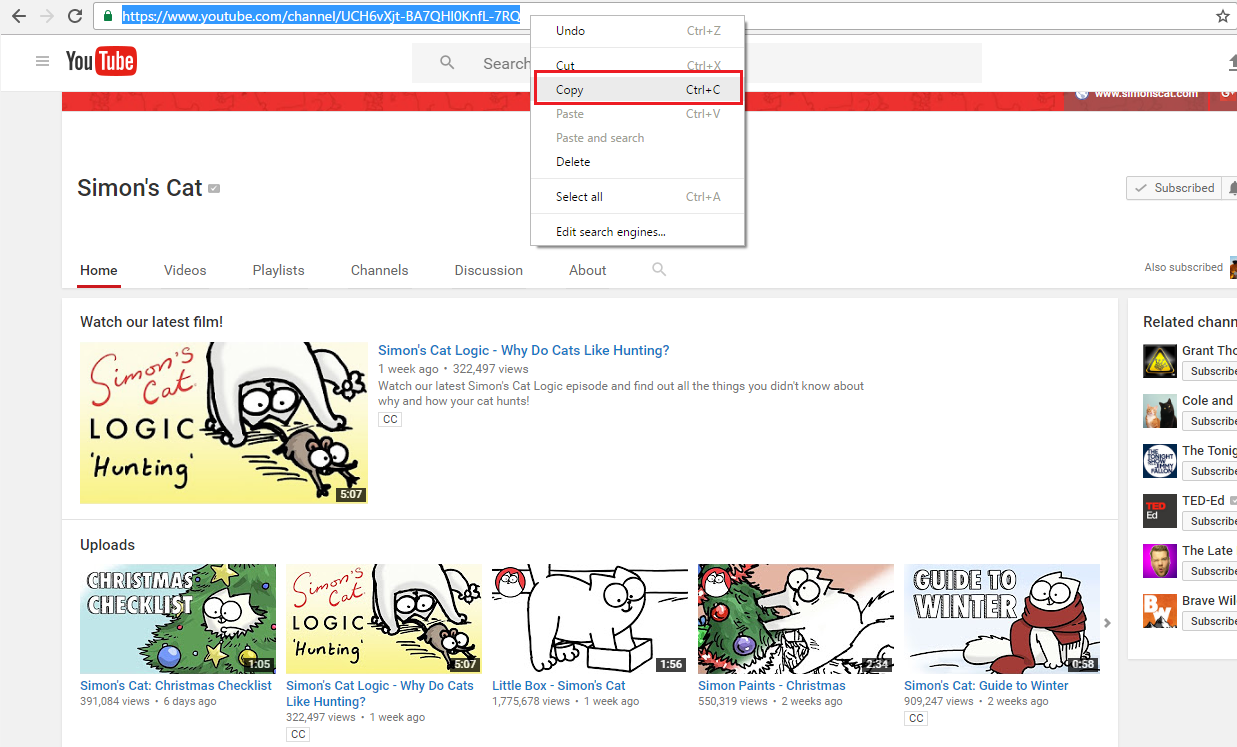This screenshot has height=747, width=1237.
Task: Open Edit search engines from context menu
Action: click(638, 232)
